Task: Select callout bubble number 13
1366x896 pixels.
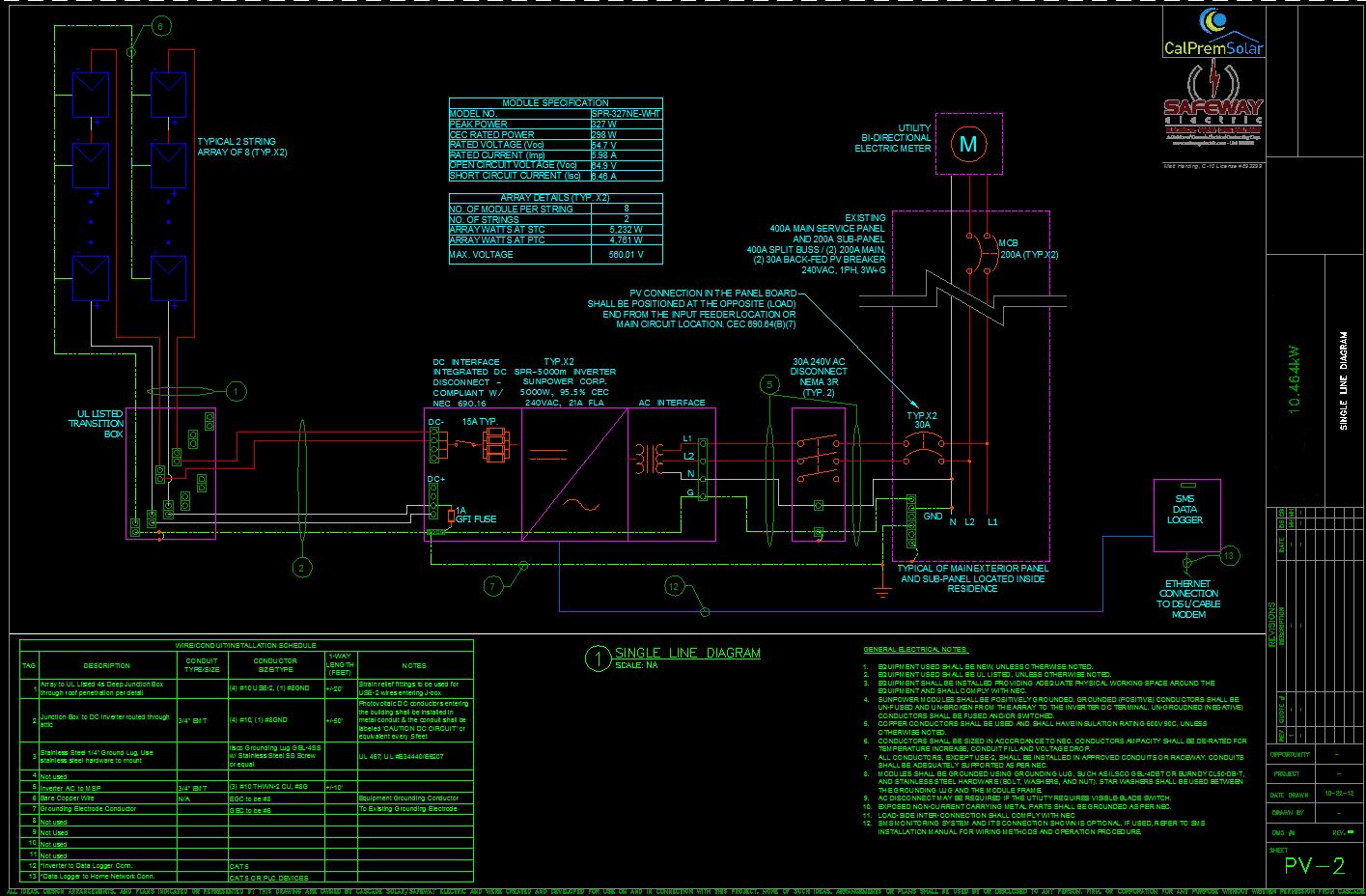Action: click(x=1228, y=555)
